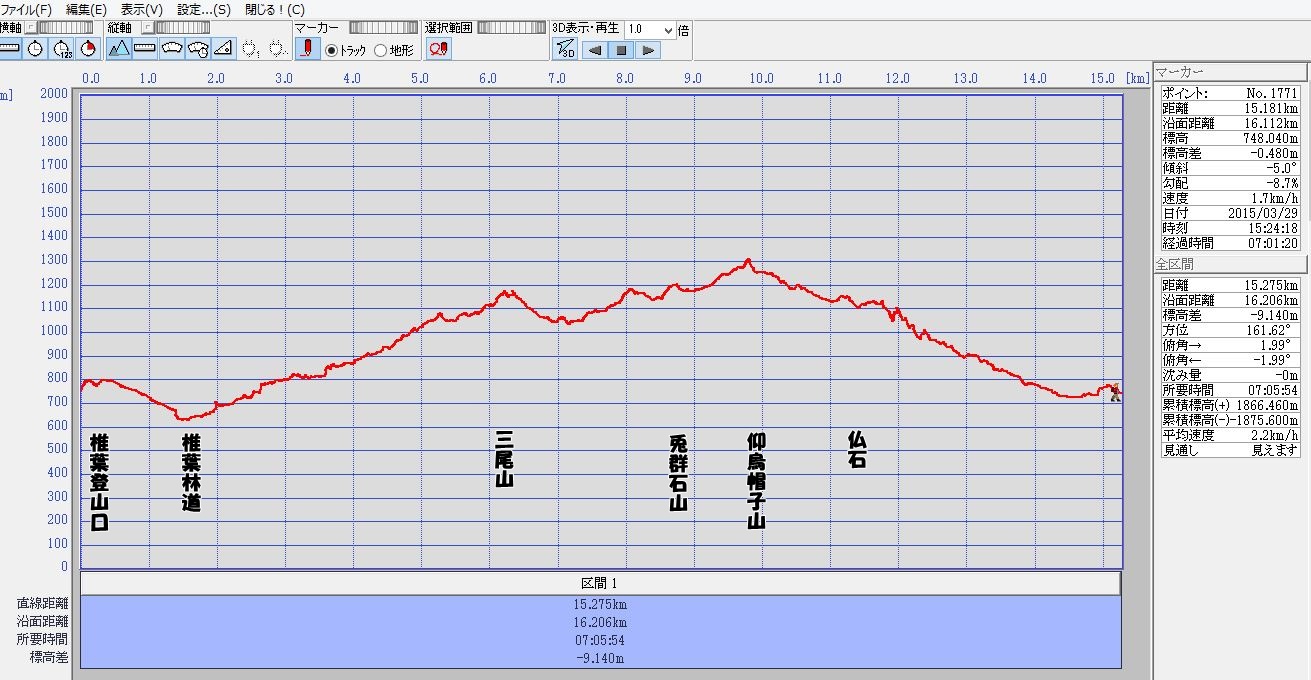This screenshot has width=1311, height=680.
Task: Click the 10.0 km axis tick label
Action: click(762, 78)
